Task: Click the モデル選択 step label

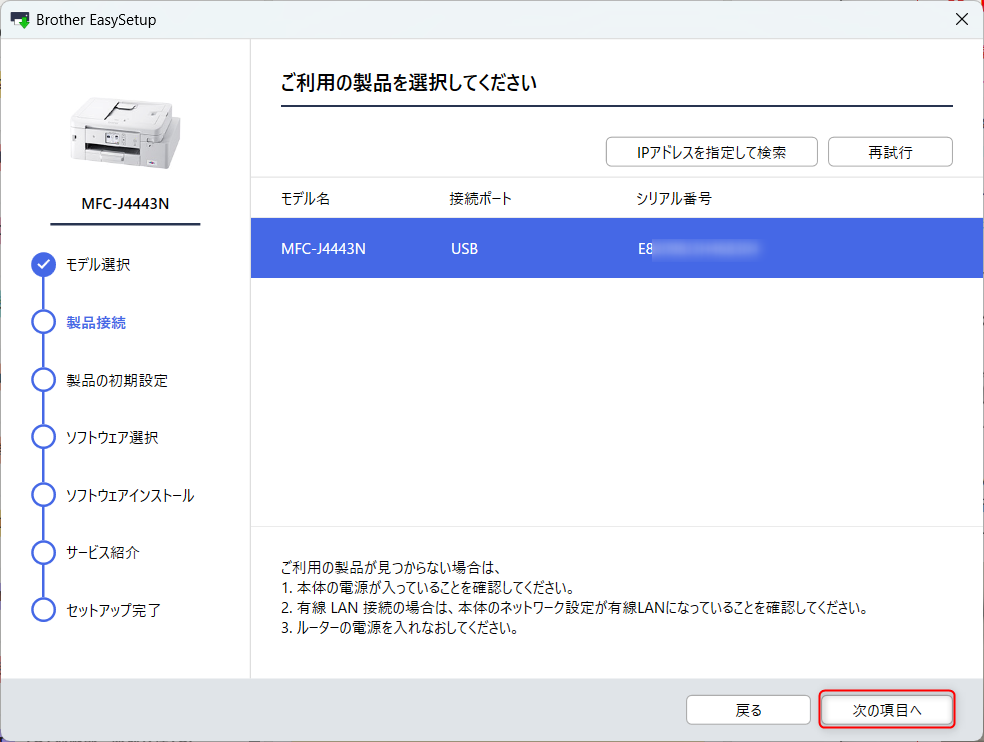Action: 98,265
